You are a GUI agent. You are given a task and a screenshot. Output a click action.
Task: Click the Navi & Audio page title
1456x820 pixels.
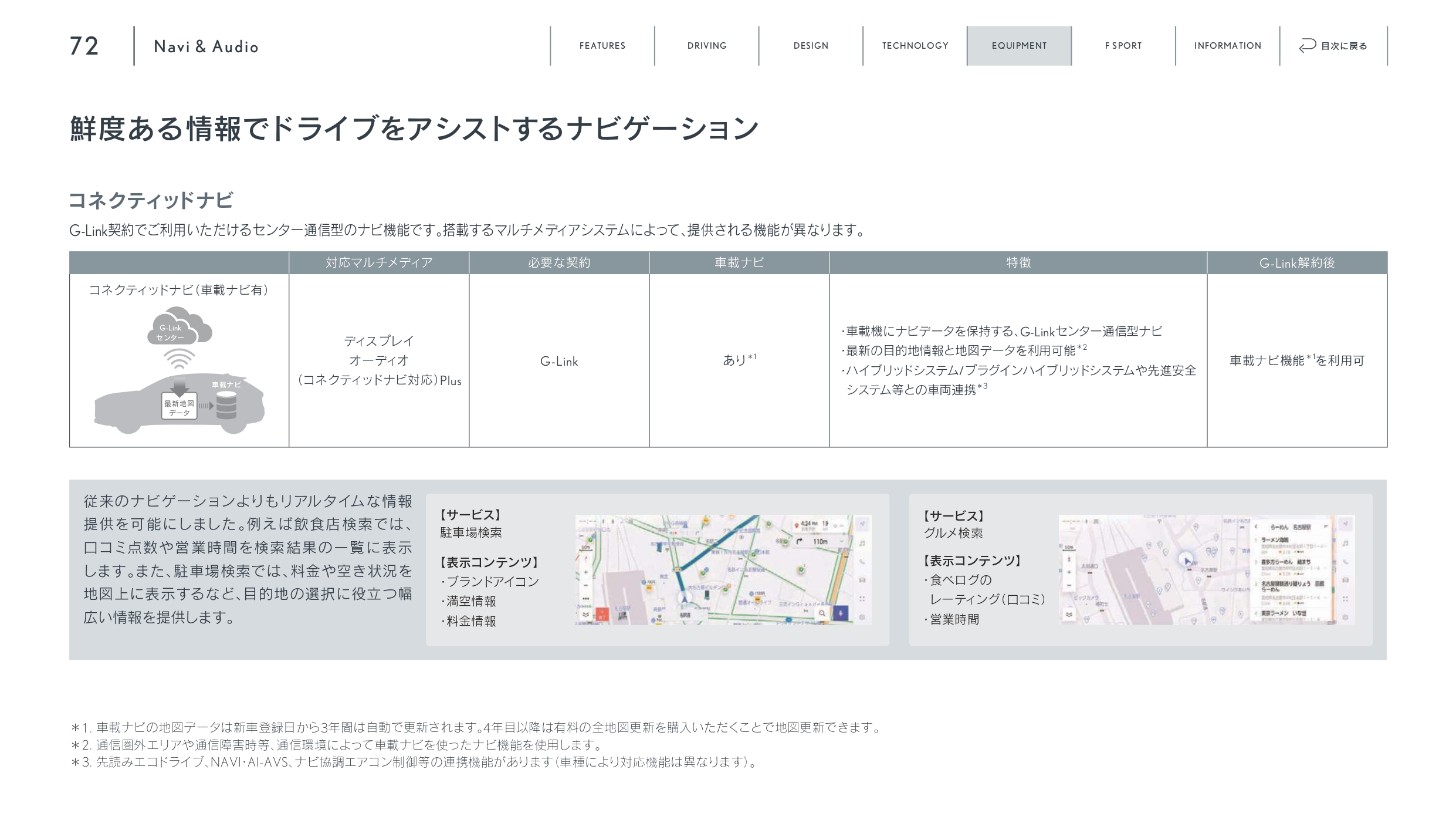(x=206, y=47)
